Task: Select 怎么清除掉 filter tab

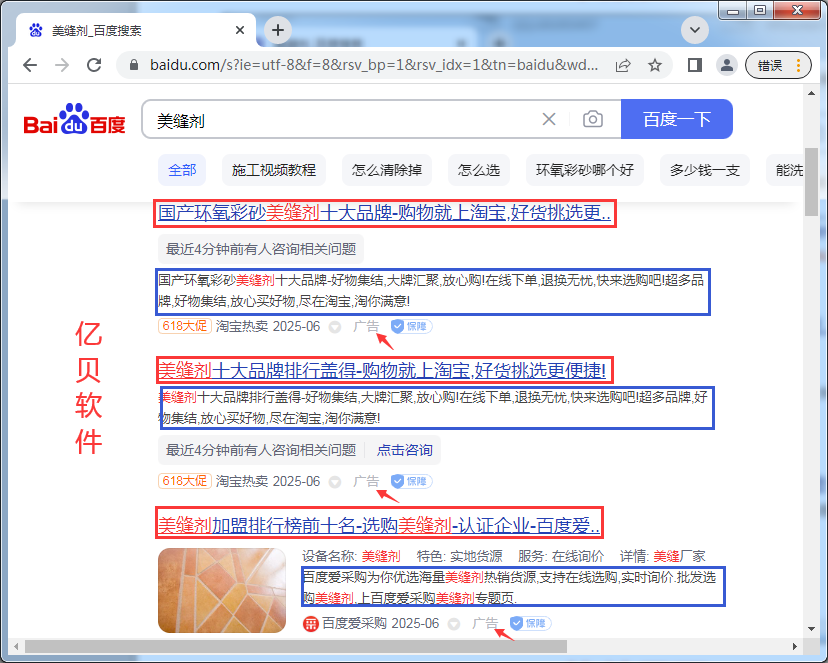Action: 387,170
